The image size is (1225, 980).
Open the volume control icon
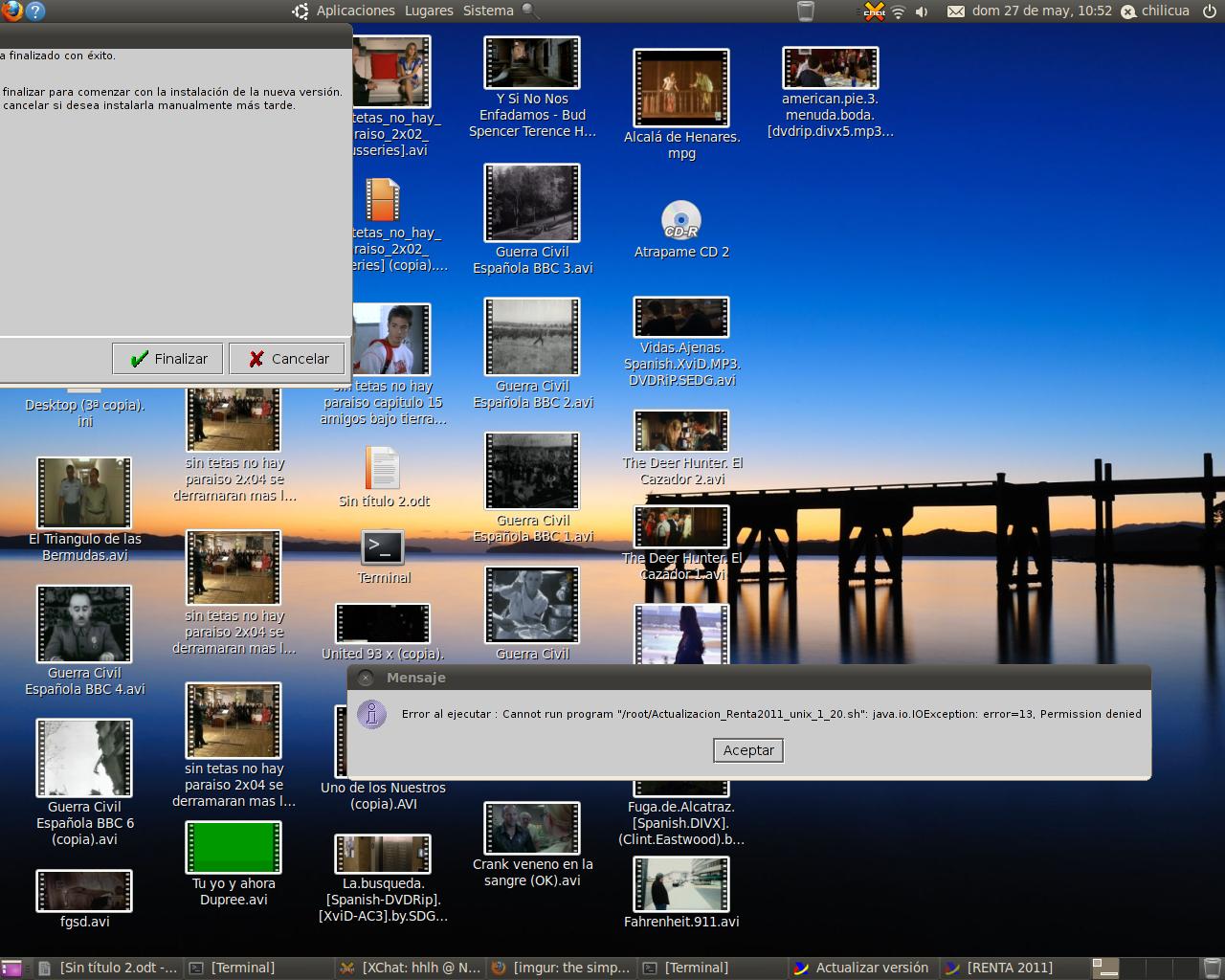point(922,11)
